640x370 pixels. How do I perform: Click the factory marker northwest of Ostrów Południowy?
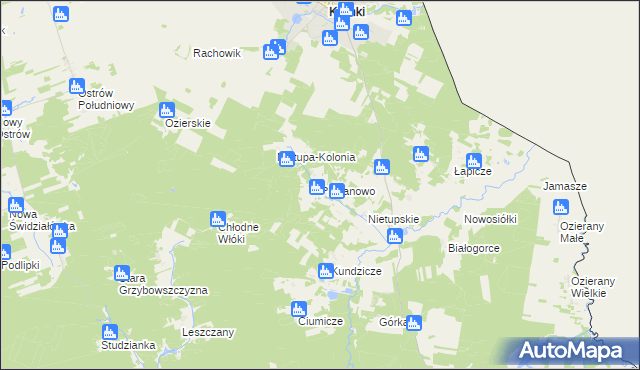coord(61,14)
